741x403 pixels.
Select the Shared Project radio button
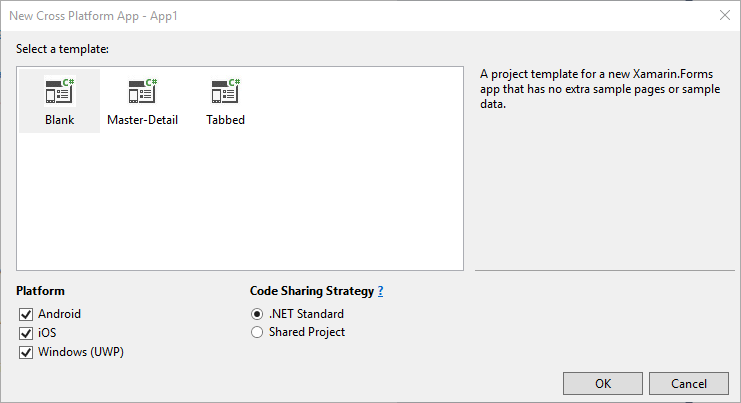pyautogui.click(x=257, y=332)
